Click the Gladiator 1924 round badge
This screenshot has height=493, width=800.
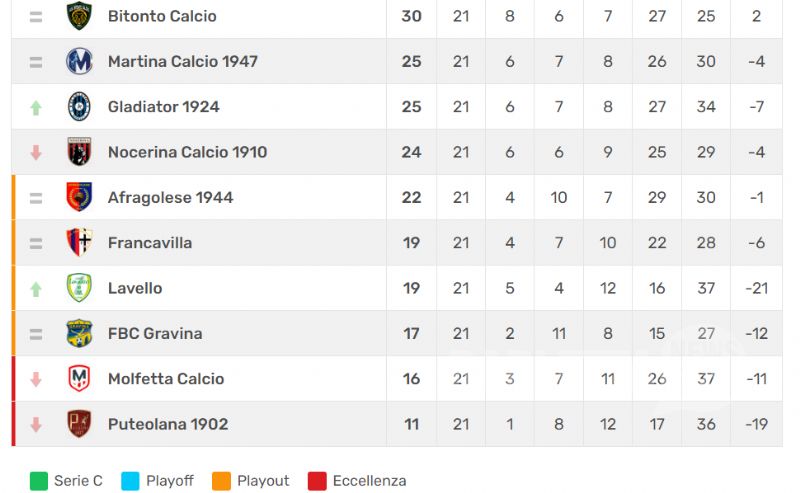point(79,107)
